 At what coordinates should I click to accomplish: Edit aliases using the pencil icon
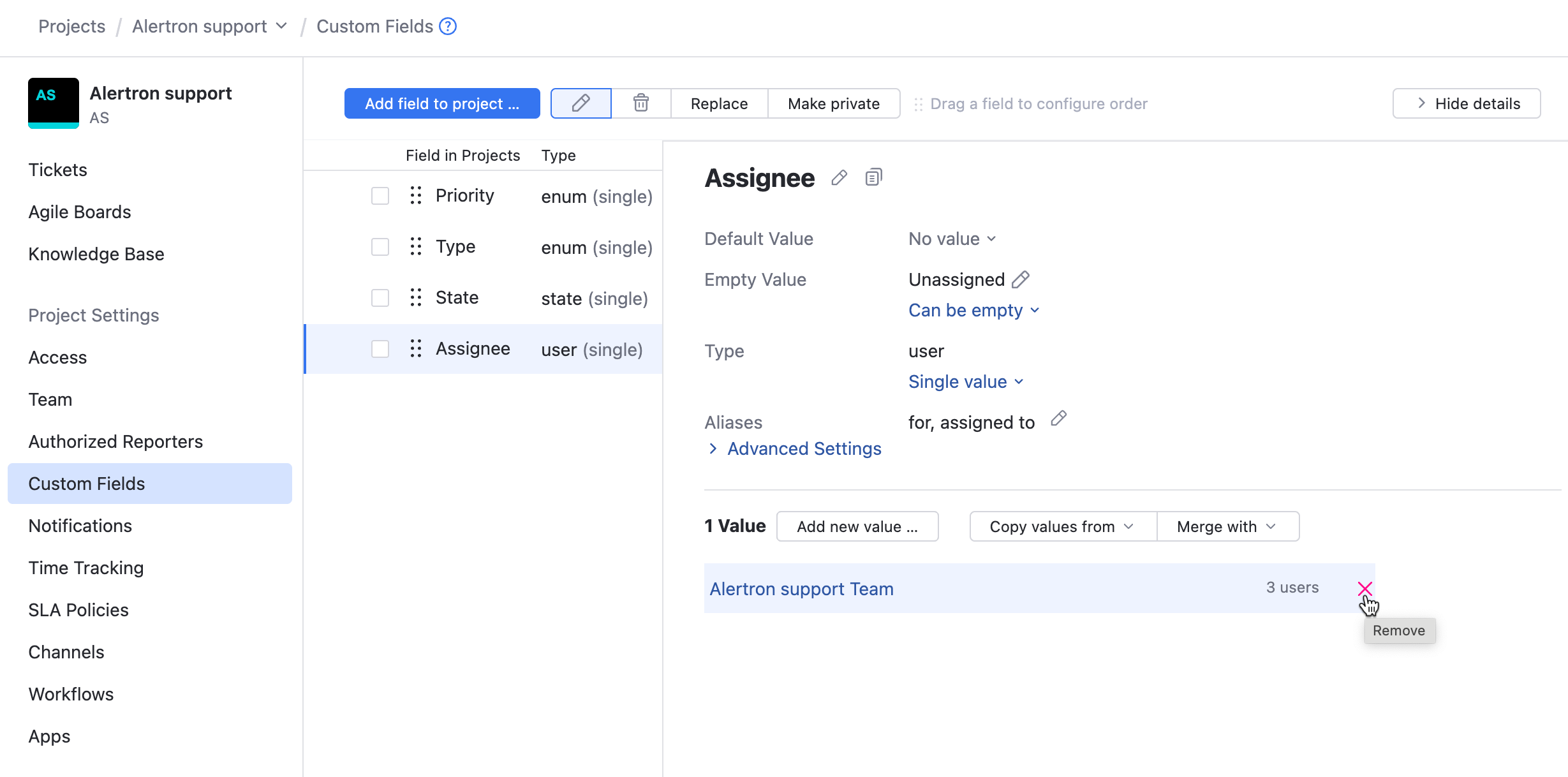pos(1059,418)
